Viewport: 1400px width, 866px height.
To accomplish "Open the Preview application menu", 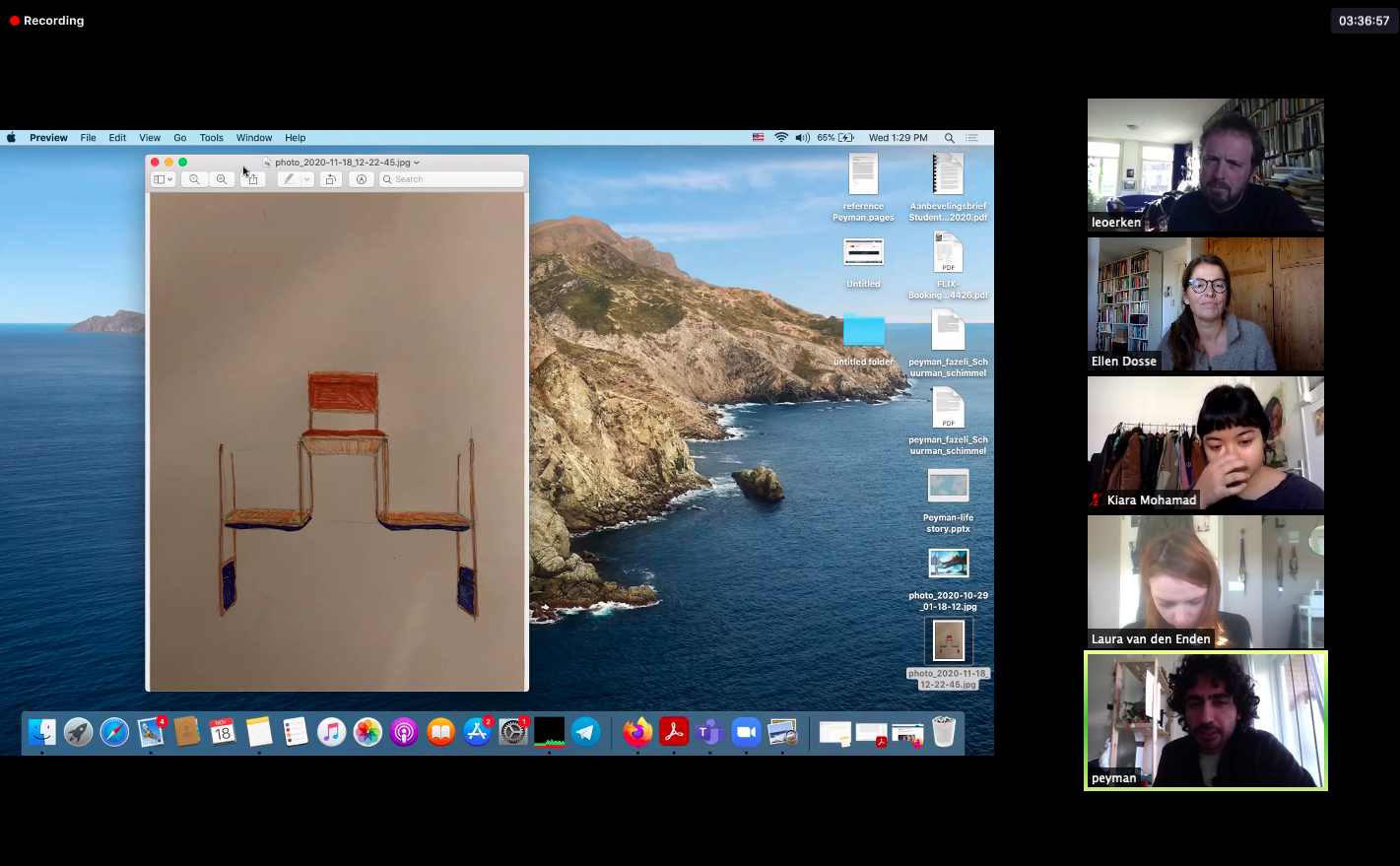I will 48,138.
